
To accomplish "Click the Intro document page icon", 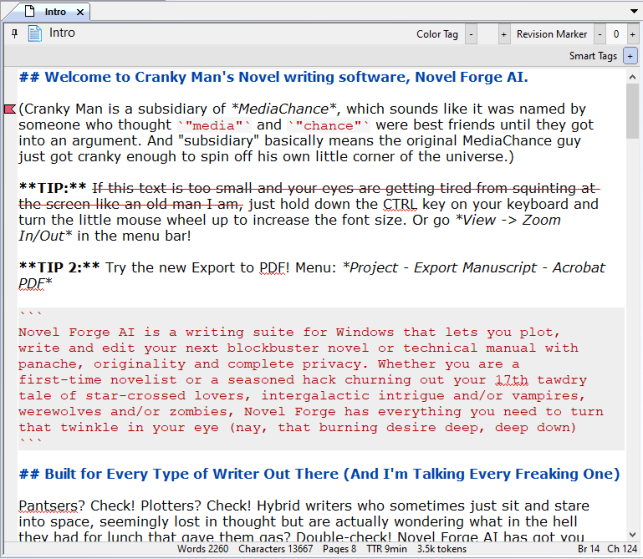I will coord(35,34).
